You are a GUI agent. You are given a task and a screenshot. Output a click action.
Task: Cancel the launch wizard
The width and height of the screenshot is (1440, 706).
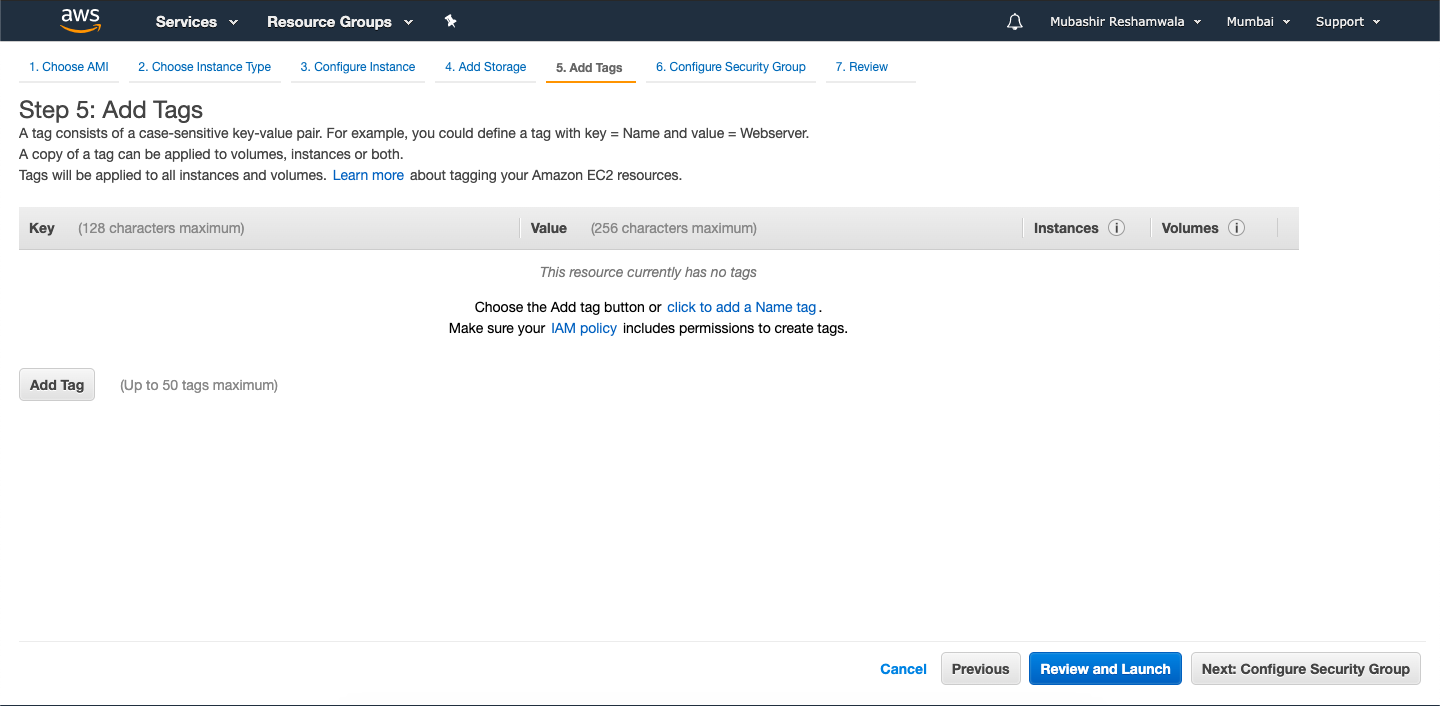point(903,669)
